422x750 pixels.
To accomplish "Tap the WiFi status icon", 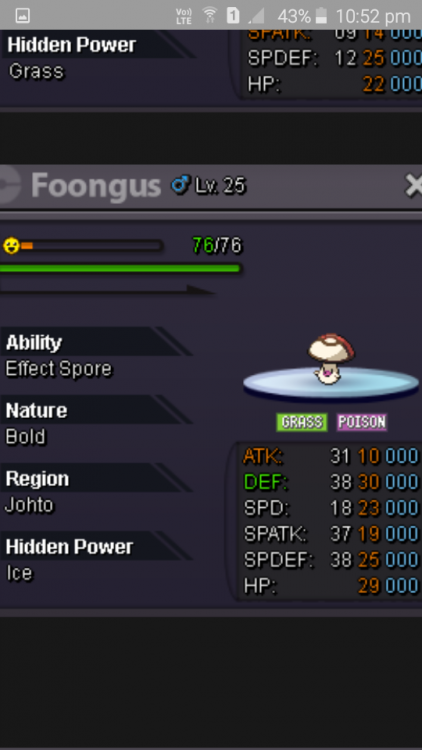I will [x=210, y=16].
